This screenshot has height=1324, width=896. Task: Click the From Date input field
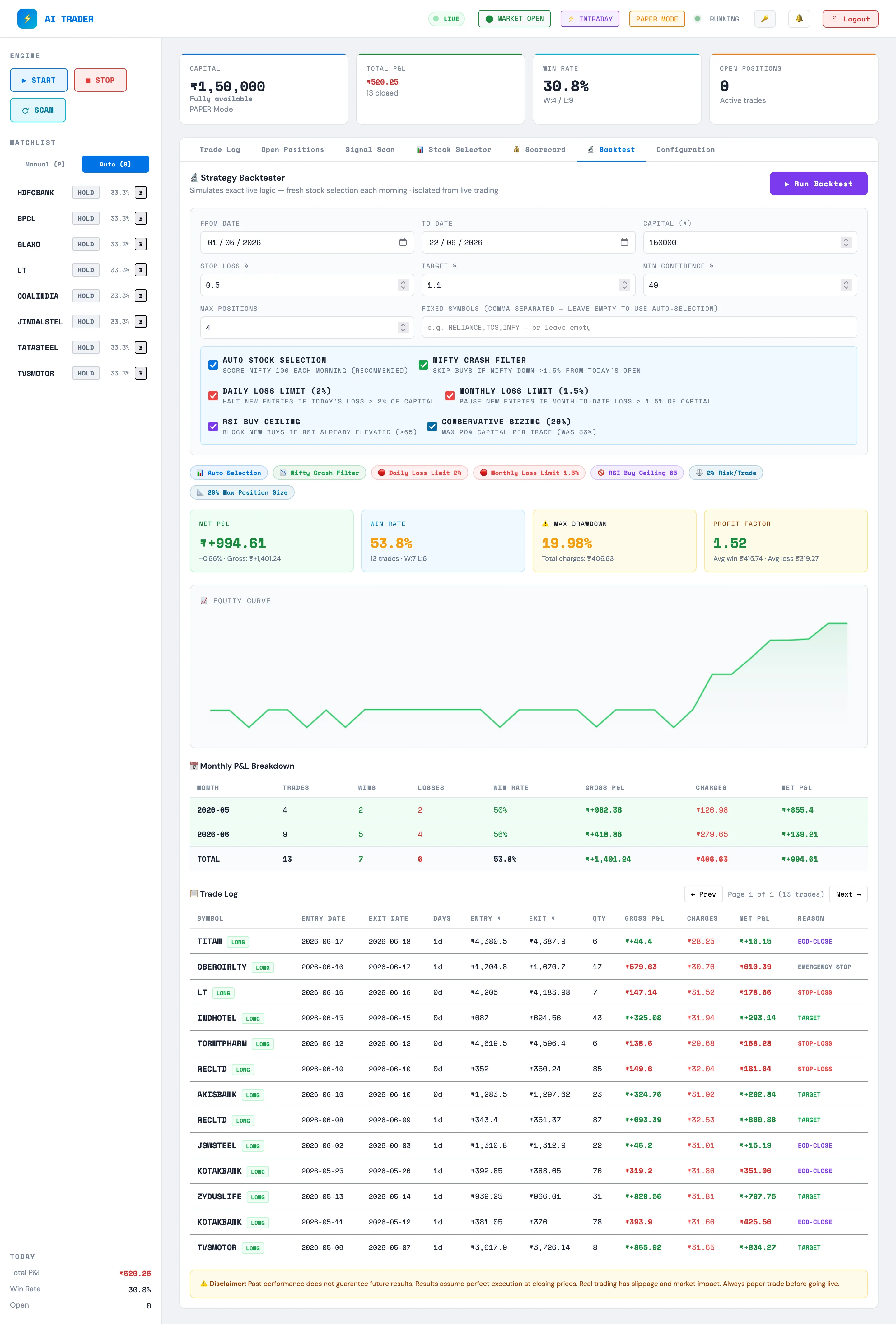click(x=307, y=242)
